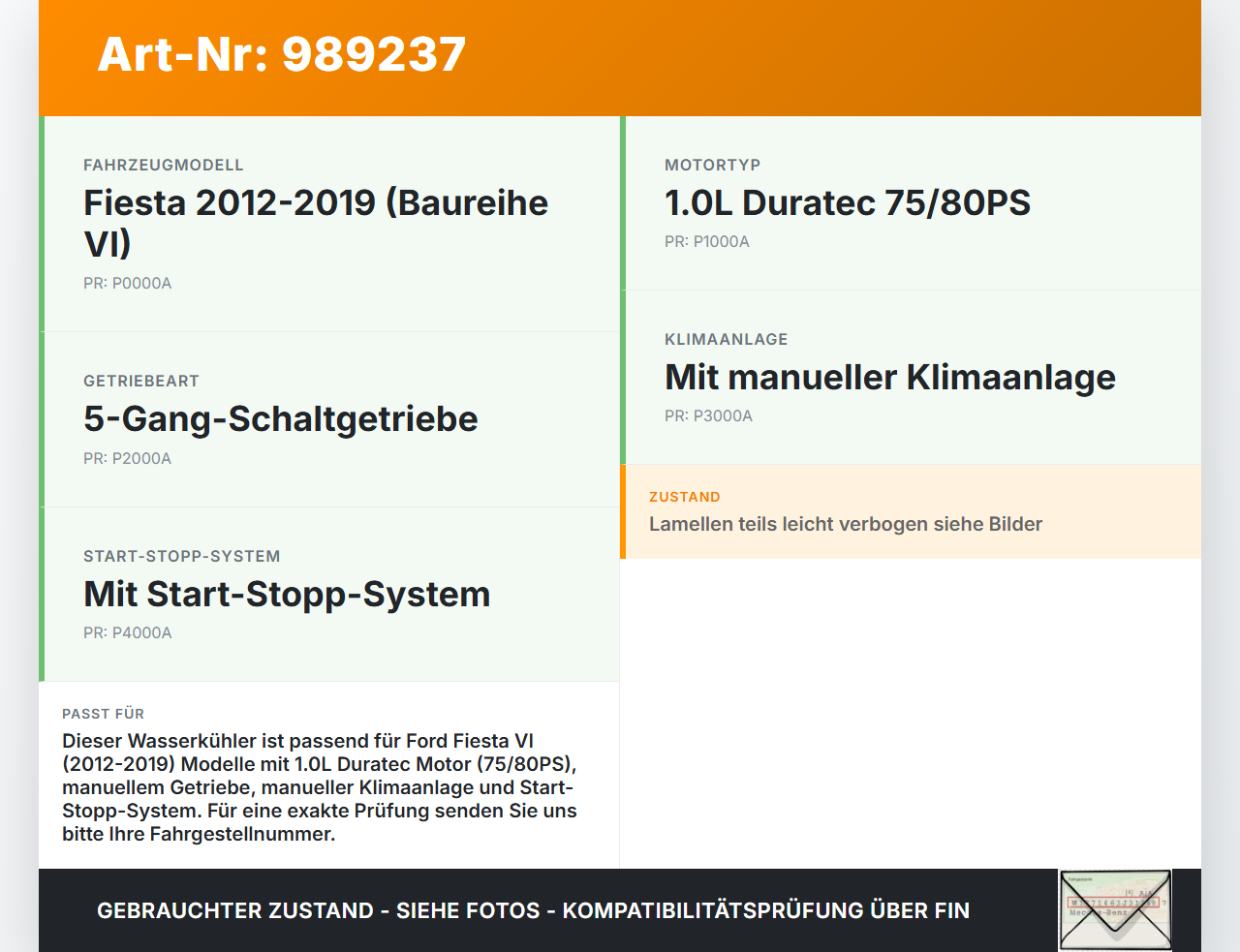The width and height of the screenshot is (1240, 952).
Task: Select the 'PR: P2000A' code
Action: pos(128,459)
